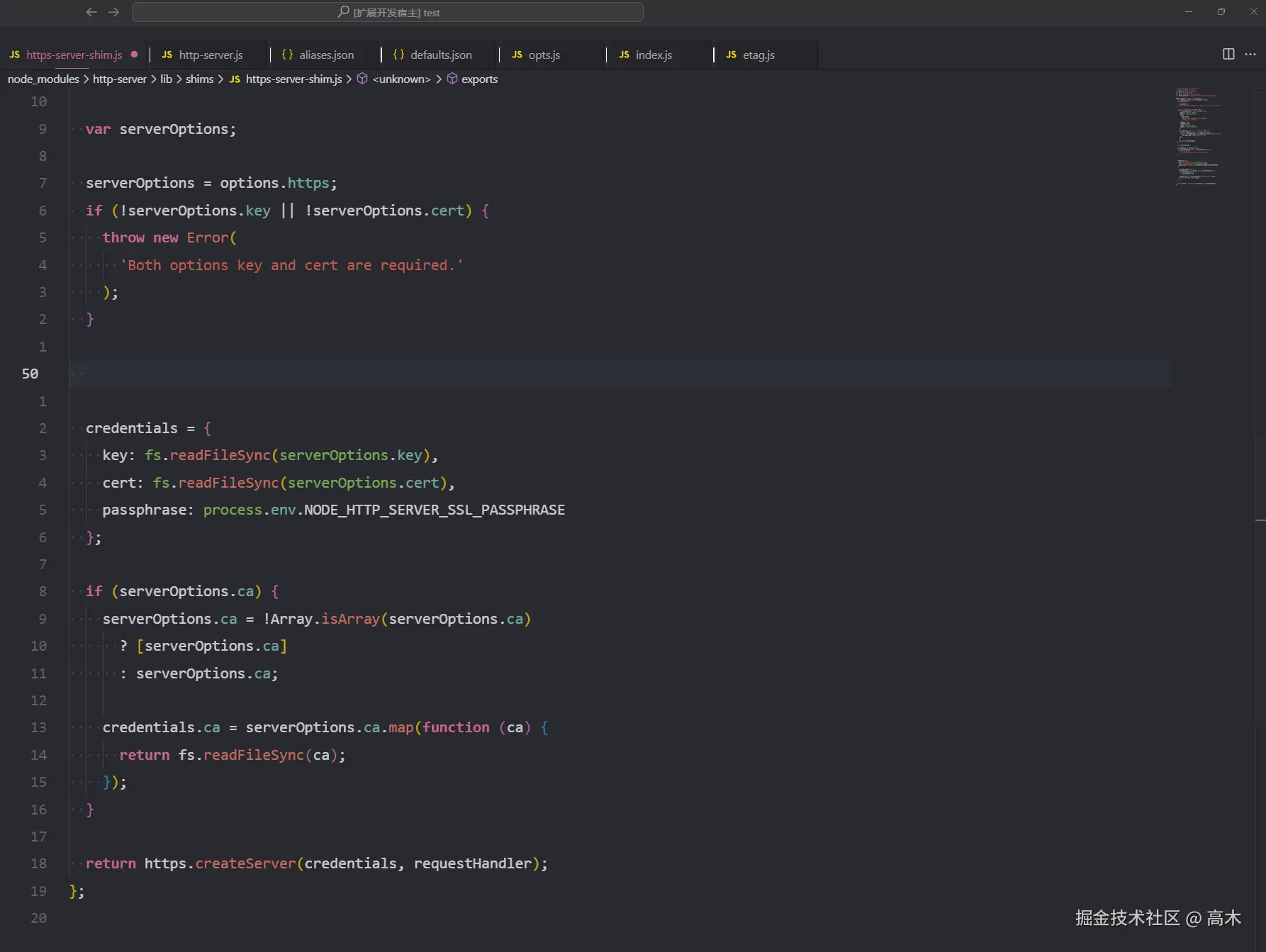The height and width of the screenshot is (952, 1266).
Task: Open the lib breadcrumb dropdown
Action: [166, 79]
